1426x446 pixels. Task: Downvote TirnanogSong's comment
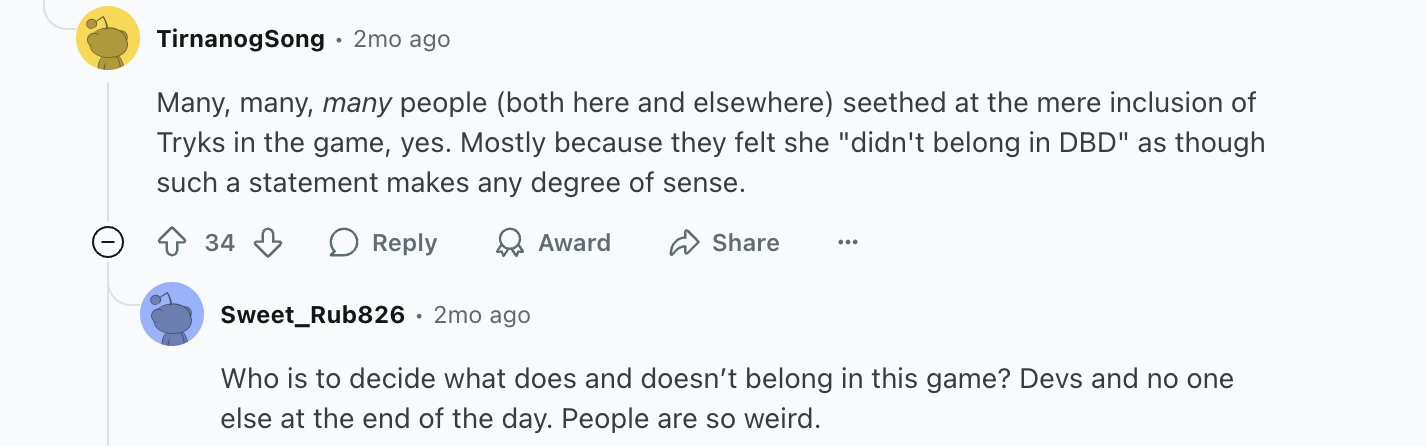coord(267,243)
